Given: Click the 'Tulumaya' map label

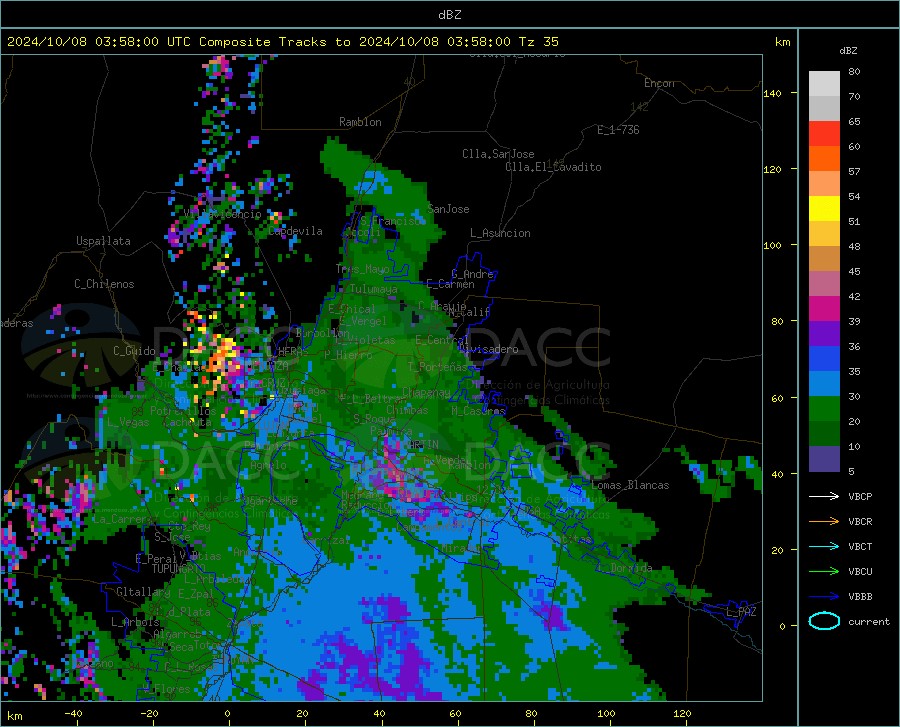Looking at the screenshot, I should pyautogui.click(x=373, y=289).
